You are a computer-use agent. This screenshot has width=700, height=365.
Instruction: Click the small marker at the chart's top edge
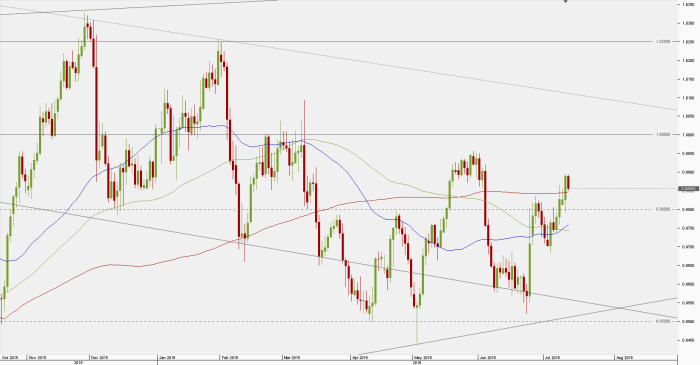(x=565, y=1)
